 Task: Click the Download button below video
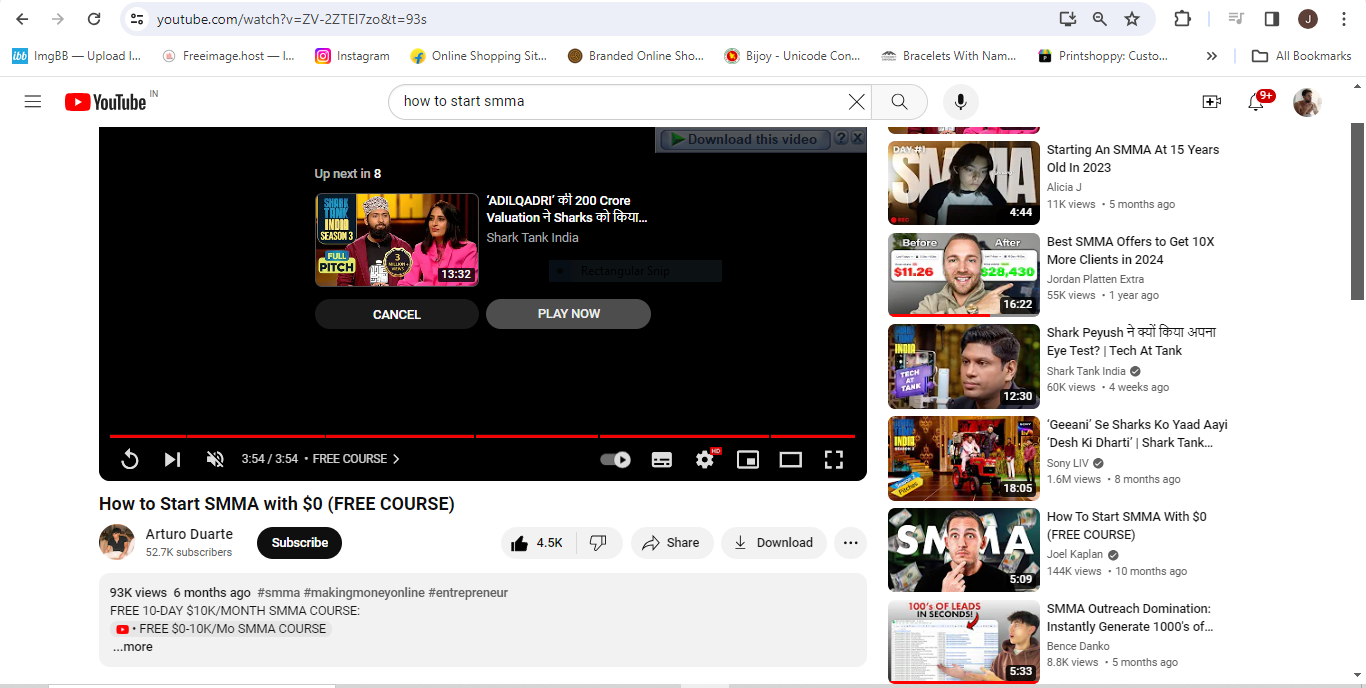tap(774, 543)
